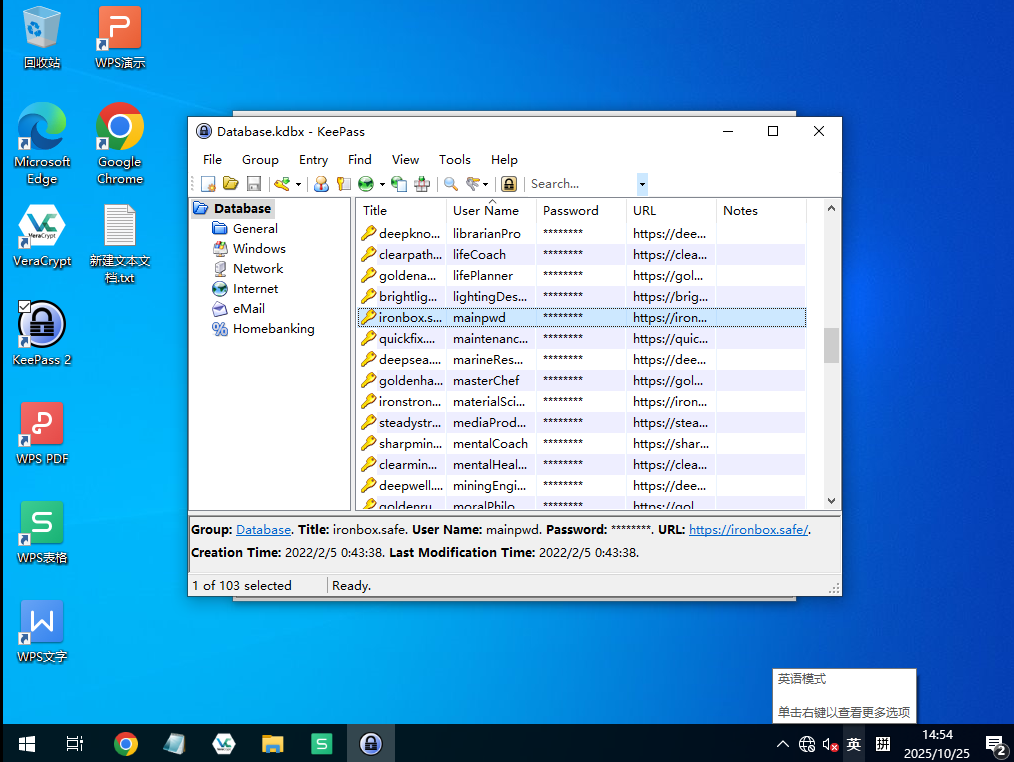Open the Tools menu
Image resolution: width=1014 pixels, height=762 pixels.
(454, 159)
